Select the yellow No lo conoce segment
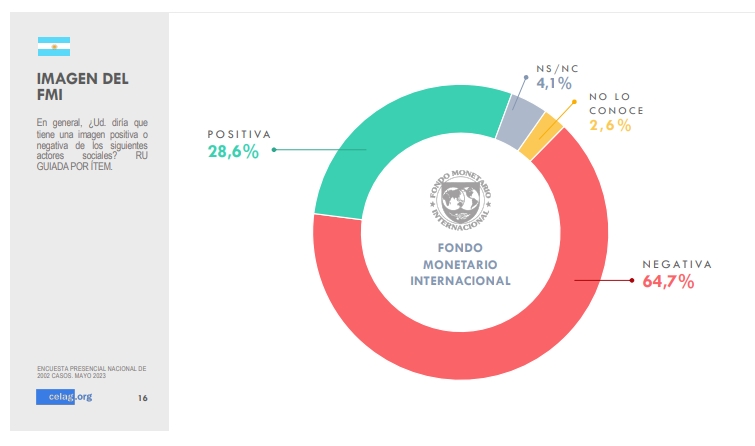Screen dimensions: 755x446 pyautogui.click(x=547, y=134)
